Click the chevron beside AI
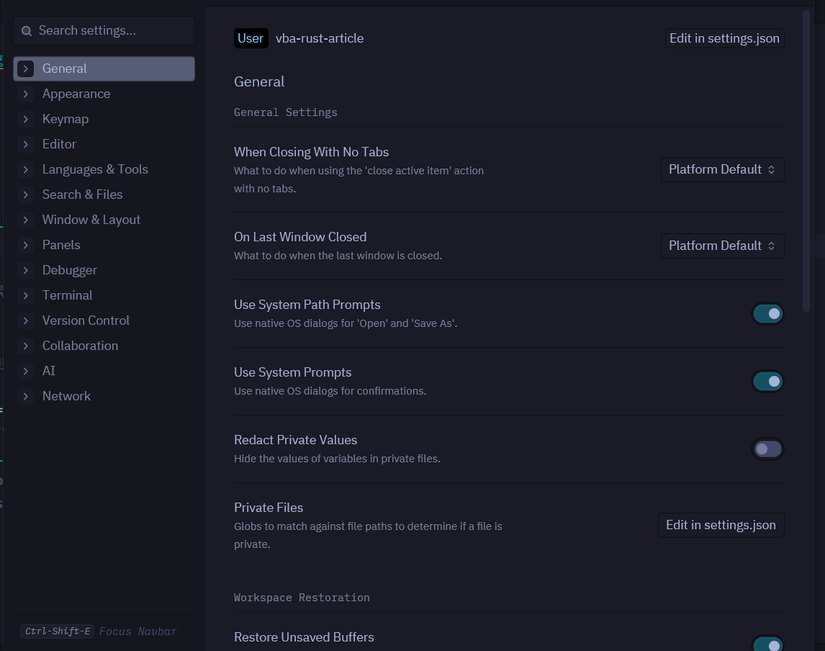This screenshot has width=825, height=651. (26, 371)
